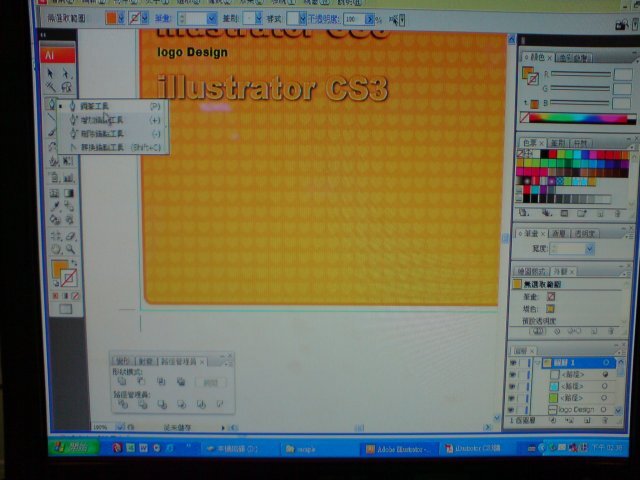Switch to Color Guide tab
This screenshot has height=480, width=640.
(x=573, y=58)
